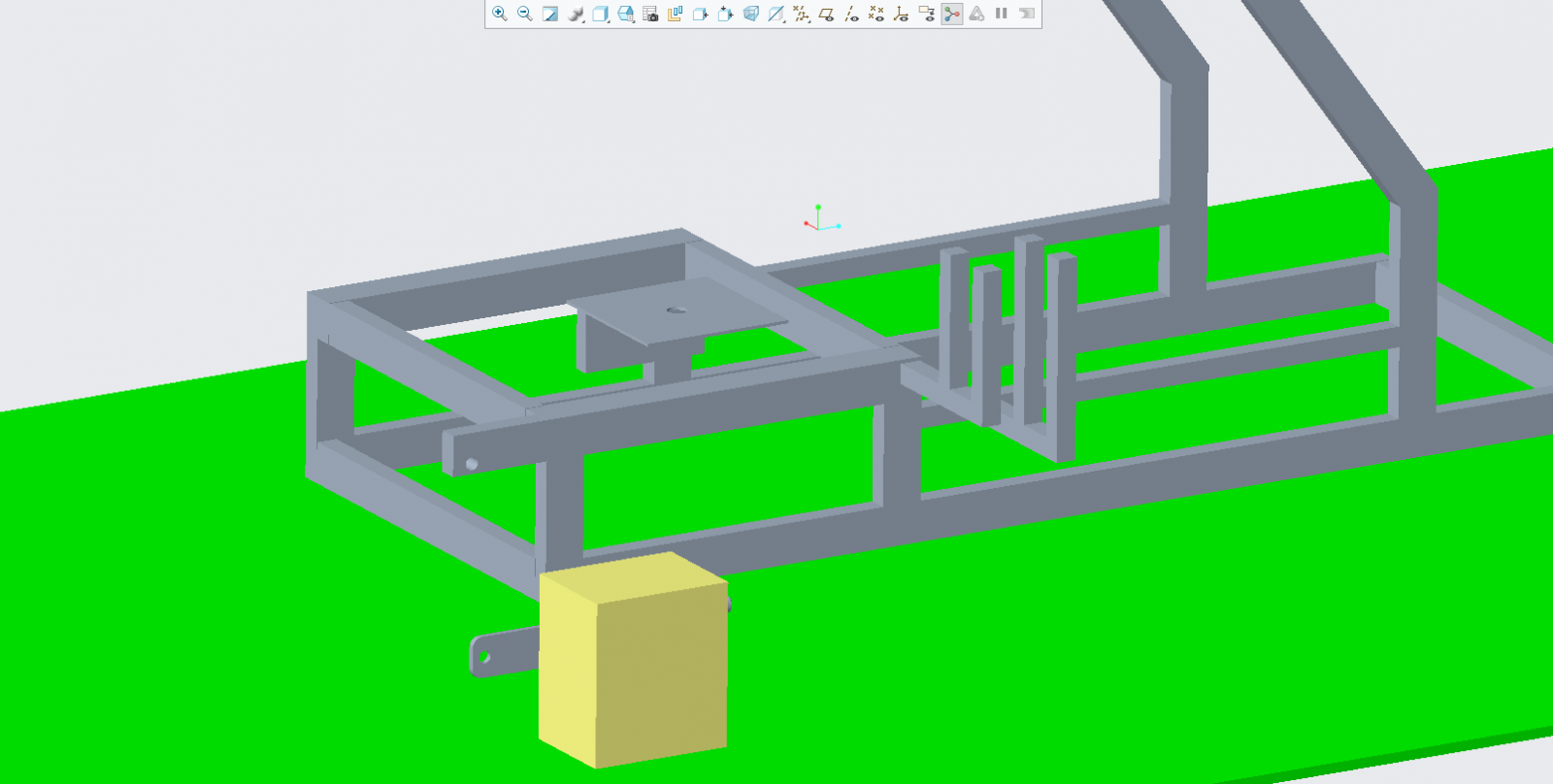1553x784 pixels.
Task: Click the pause button in toolbar
Action: pyautogui.click(x=1002, y=14)
